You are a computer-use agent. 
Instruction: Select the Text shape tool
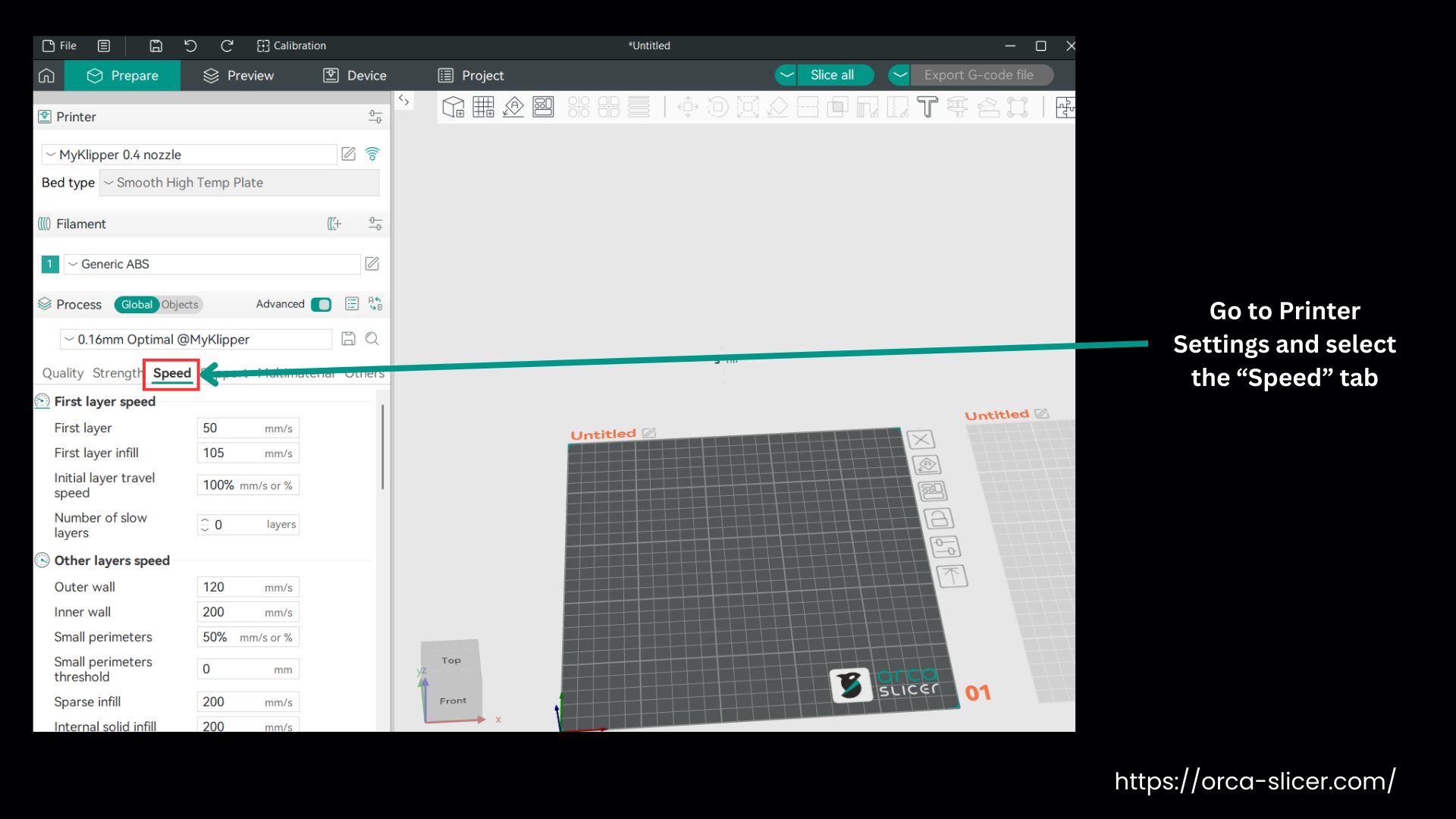tap(927, 107)
